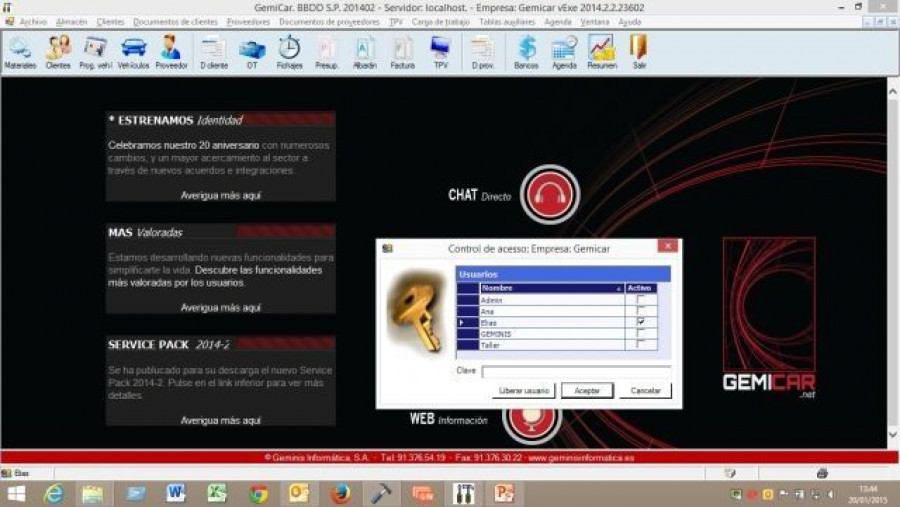This screenshot has height=507, width=900.
Task: Open Documentos de clientes menu
Action: tap(175, 22)
